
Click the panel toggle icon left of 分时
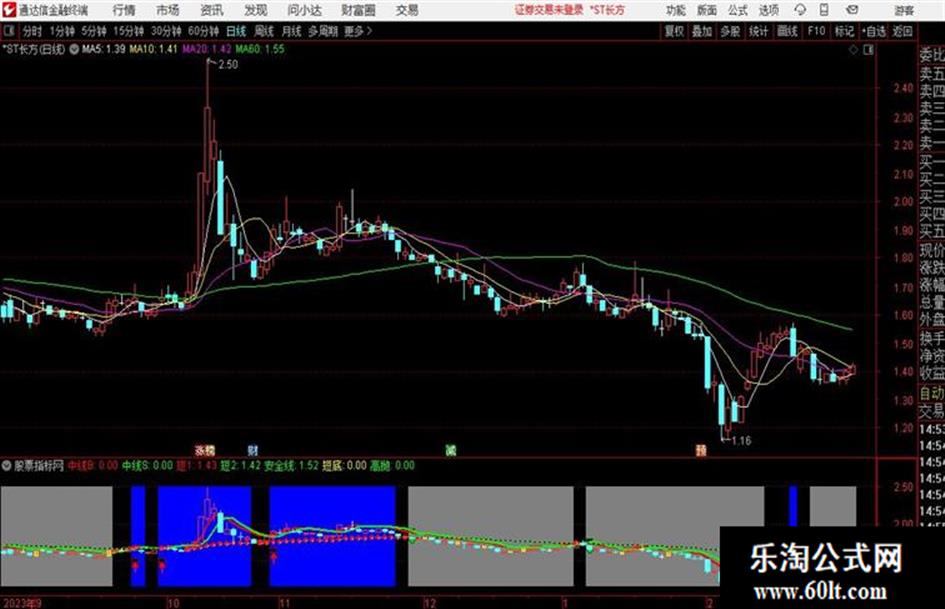click(x=9, y=31)
